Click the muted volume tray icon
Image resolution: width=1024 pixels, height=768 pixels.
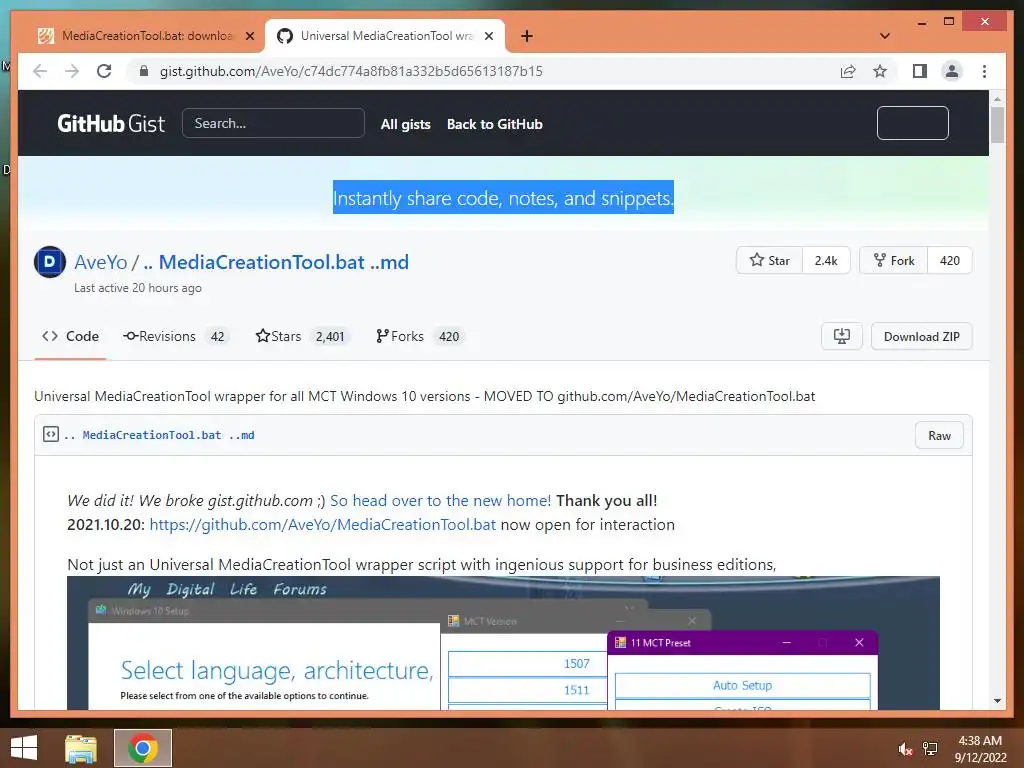click(904, 749)
